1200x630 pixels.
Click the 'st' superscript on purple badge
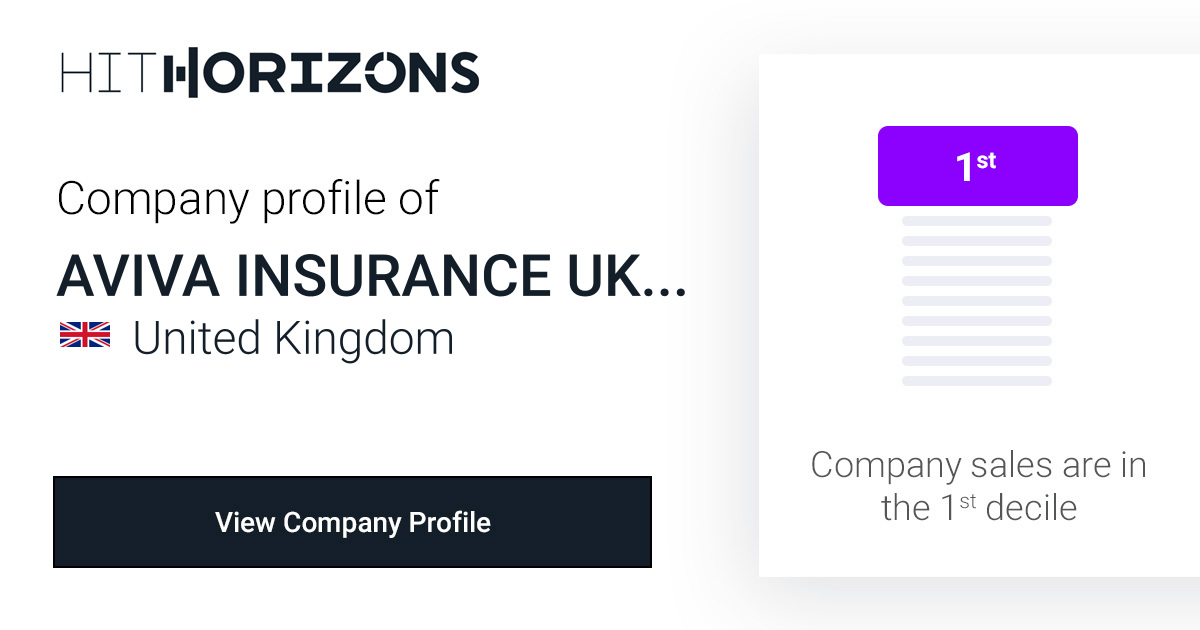coord(987,160)
